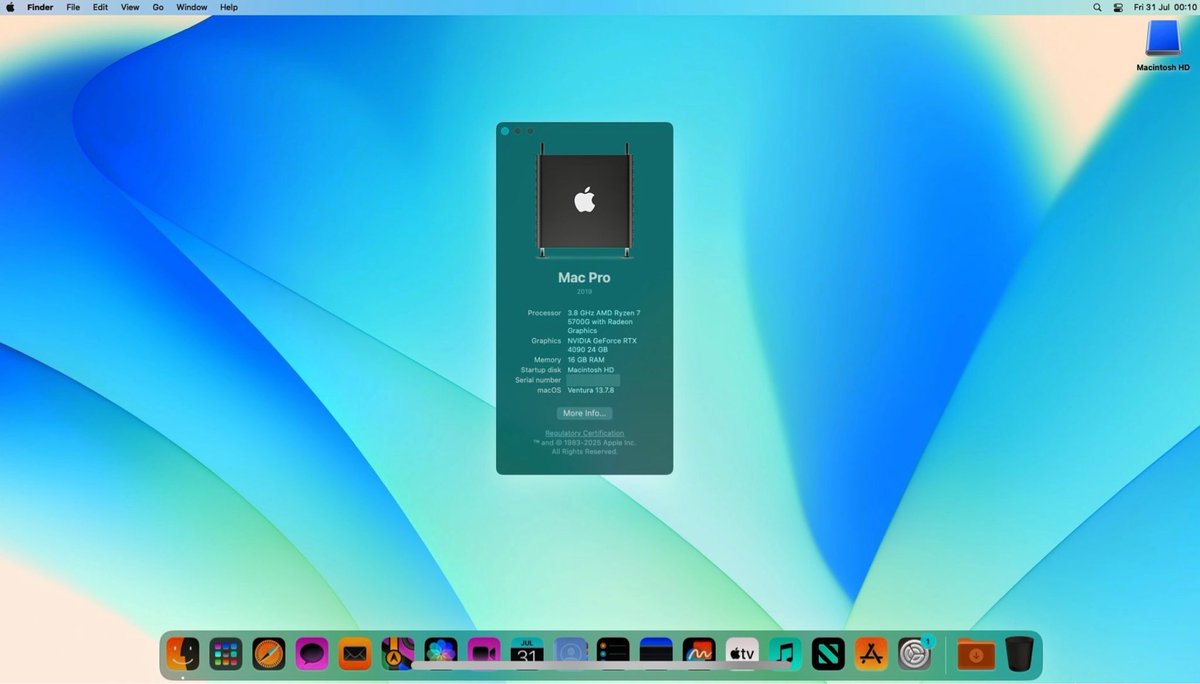Click the 'Mac Pro' title text
Screen dimensions: 1200x684
click(x=584, y=277)
